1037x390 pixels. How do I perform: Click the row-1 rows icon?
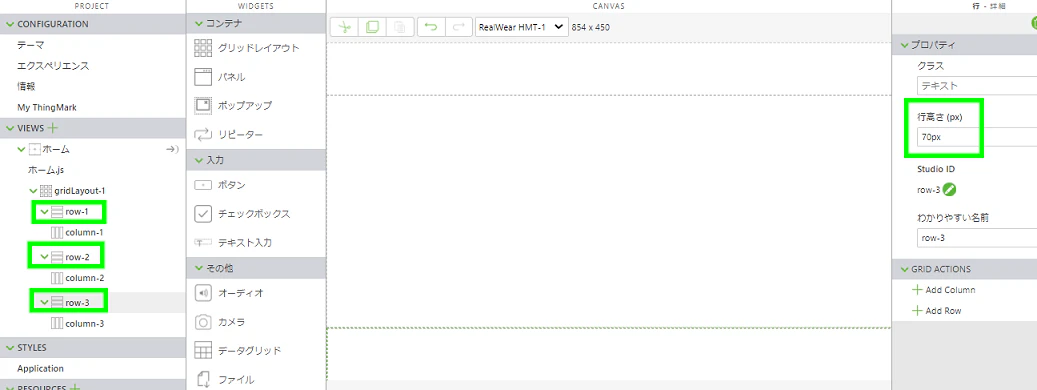coord(57,212)
